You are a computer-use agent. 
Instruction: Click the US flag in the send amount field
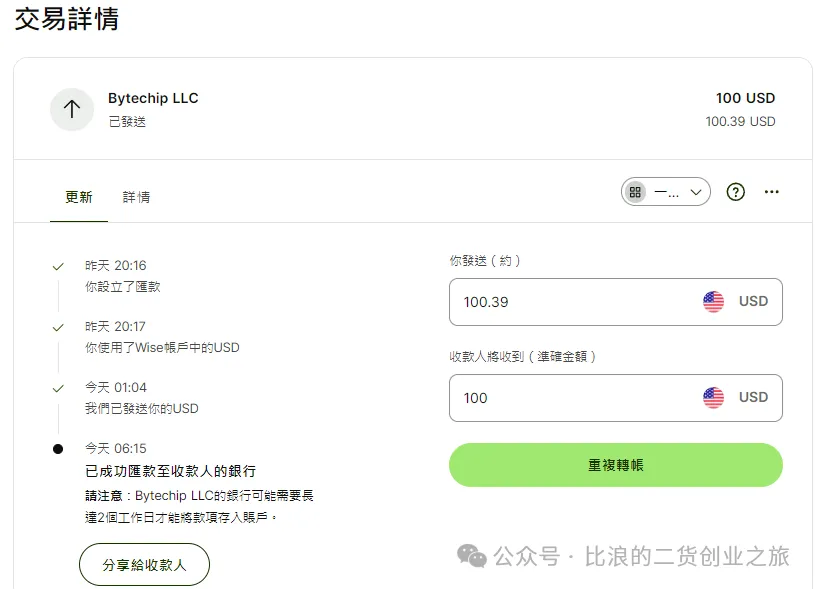pos(713,302)
